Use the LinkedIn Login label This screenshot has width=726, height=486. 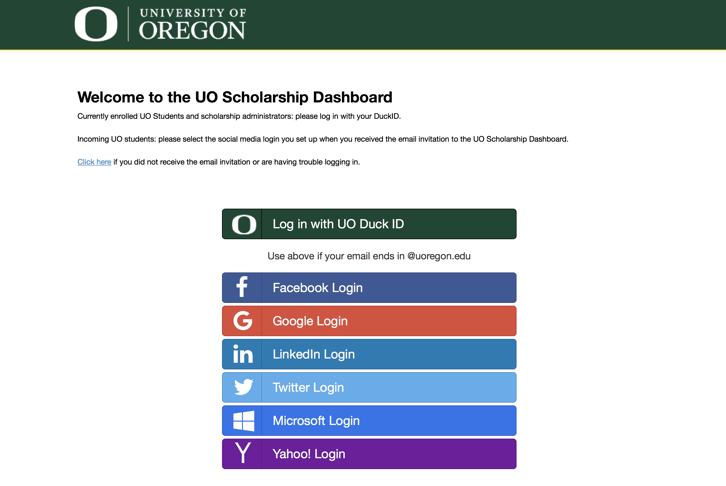tap(313, 355)
